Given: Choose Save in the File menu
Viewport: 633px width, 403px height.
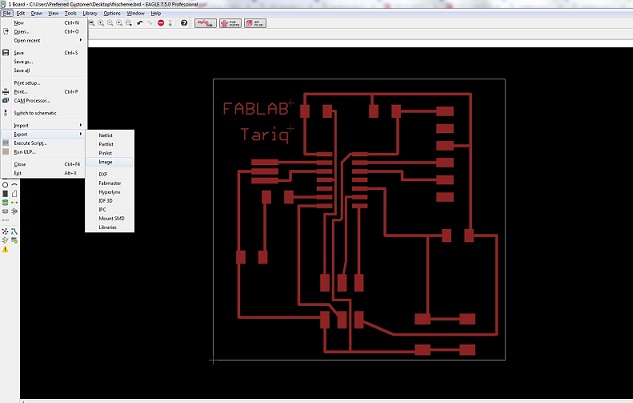Looking at the screenshot, I should point(44,53).
